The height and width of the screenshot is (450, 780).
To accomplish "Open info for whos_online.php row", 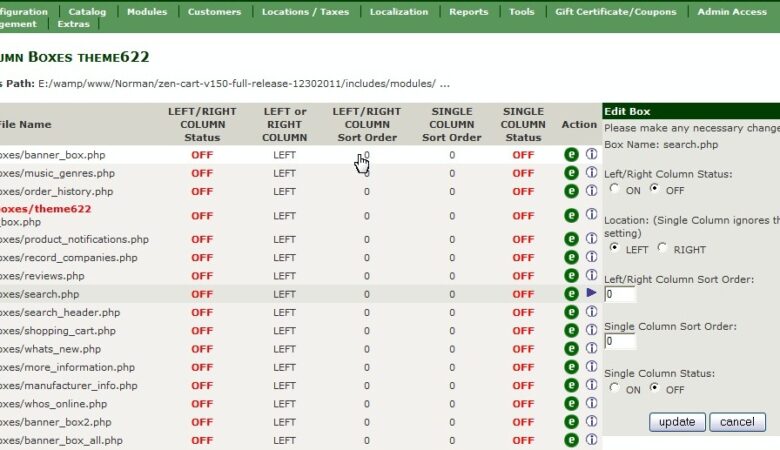I will click(591, 403).
